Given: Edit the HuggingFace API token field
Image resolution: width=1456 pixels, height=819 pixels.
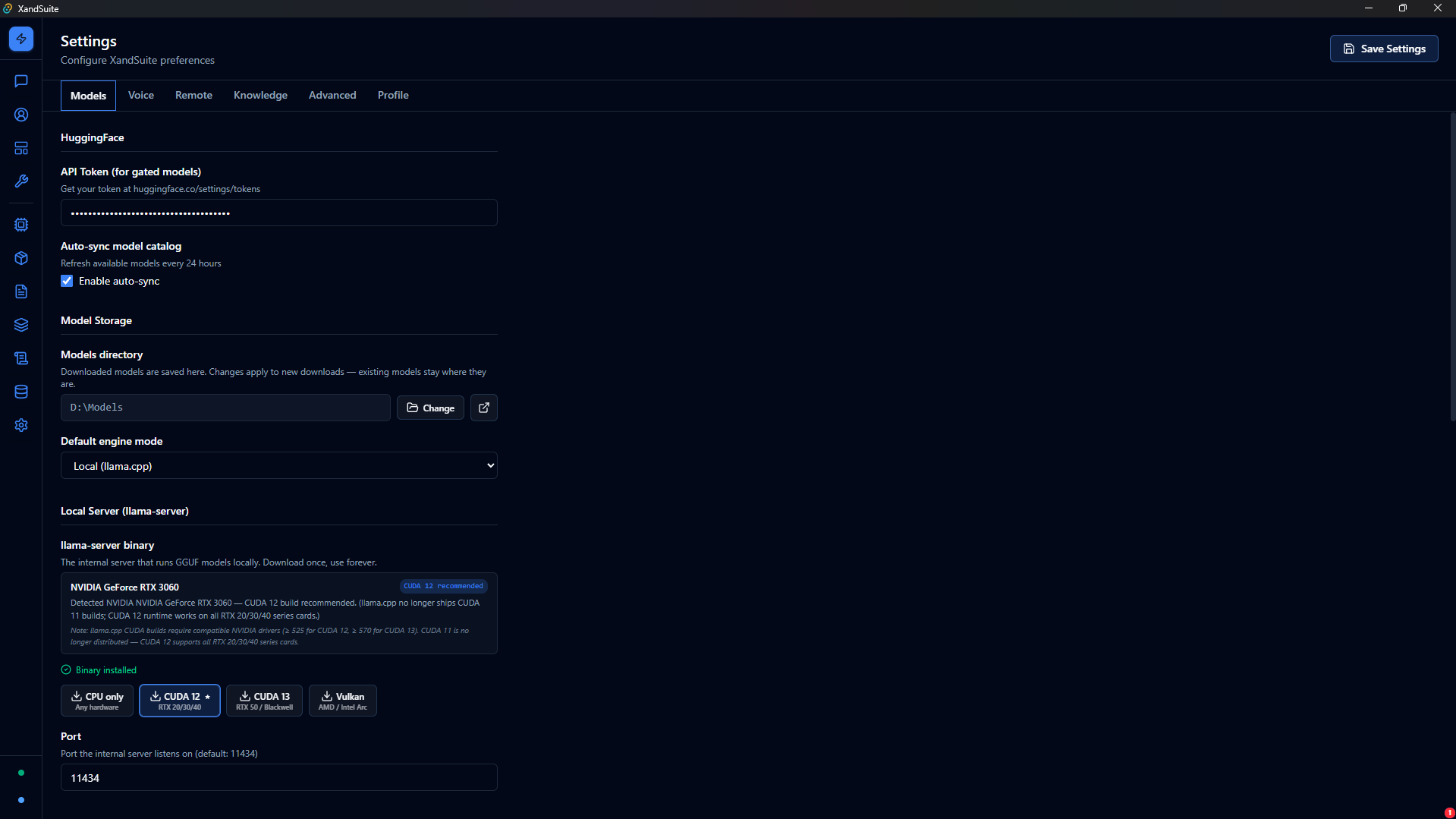Looking at the screenshot, I should click(x=278, y=213).
